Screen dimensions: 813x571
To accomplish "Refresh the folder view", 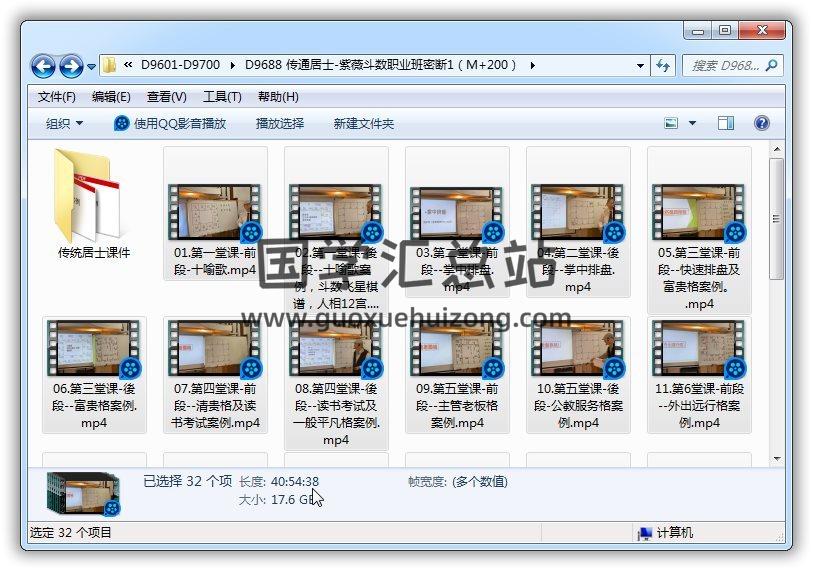I will (663, 65).
